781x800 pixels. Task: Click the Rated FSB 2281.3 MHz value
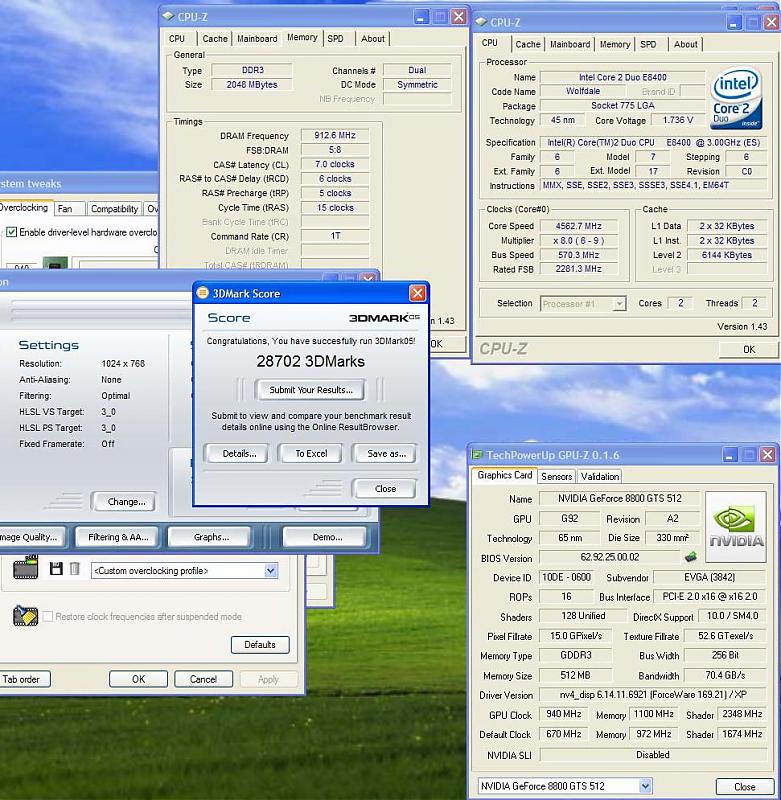[x=578, y=269]
